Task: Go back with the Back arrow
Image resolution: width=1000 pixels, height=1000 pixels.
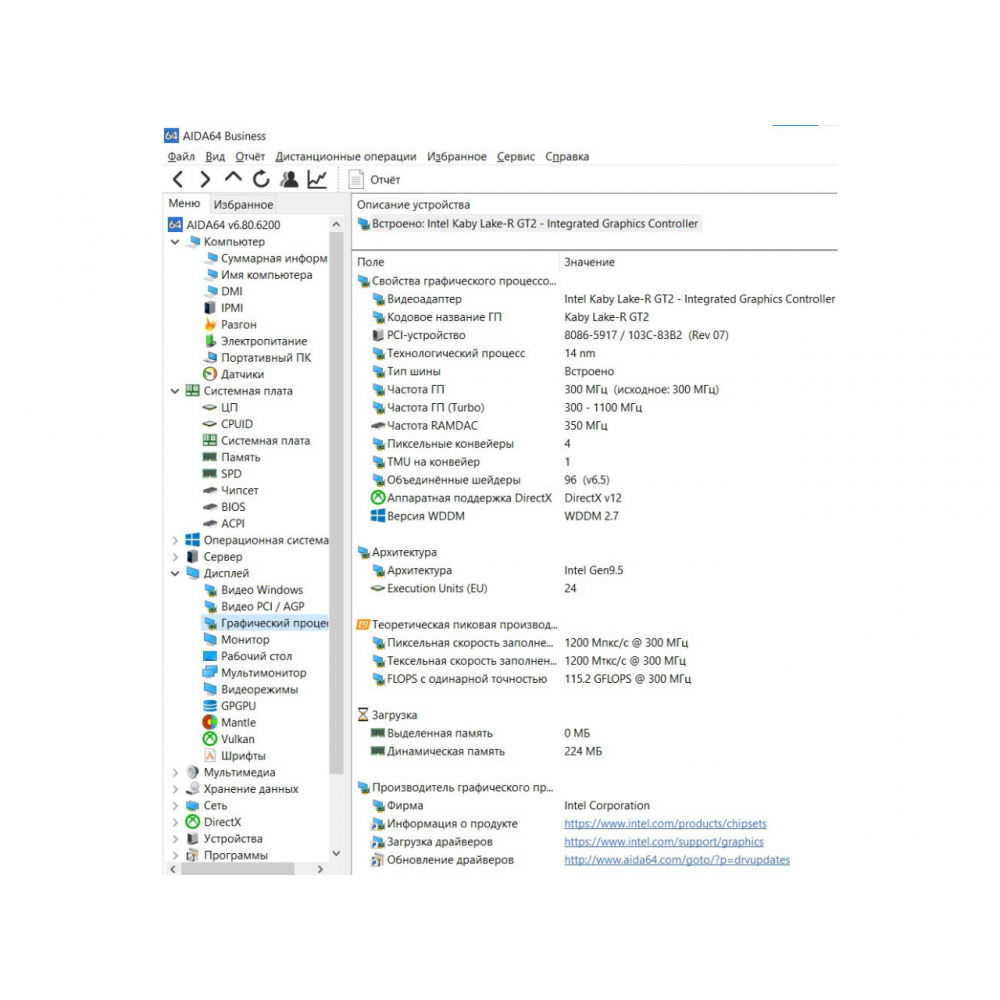Action: click(x=178, y=180)
